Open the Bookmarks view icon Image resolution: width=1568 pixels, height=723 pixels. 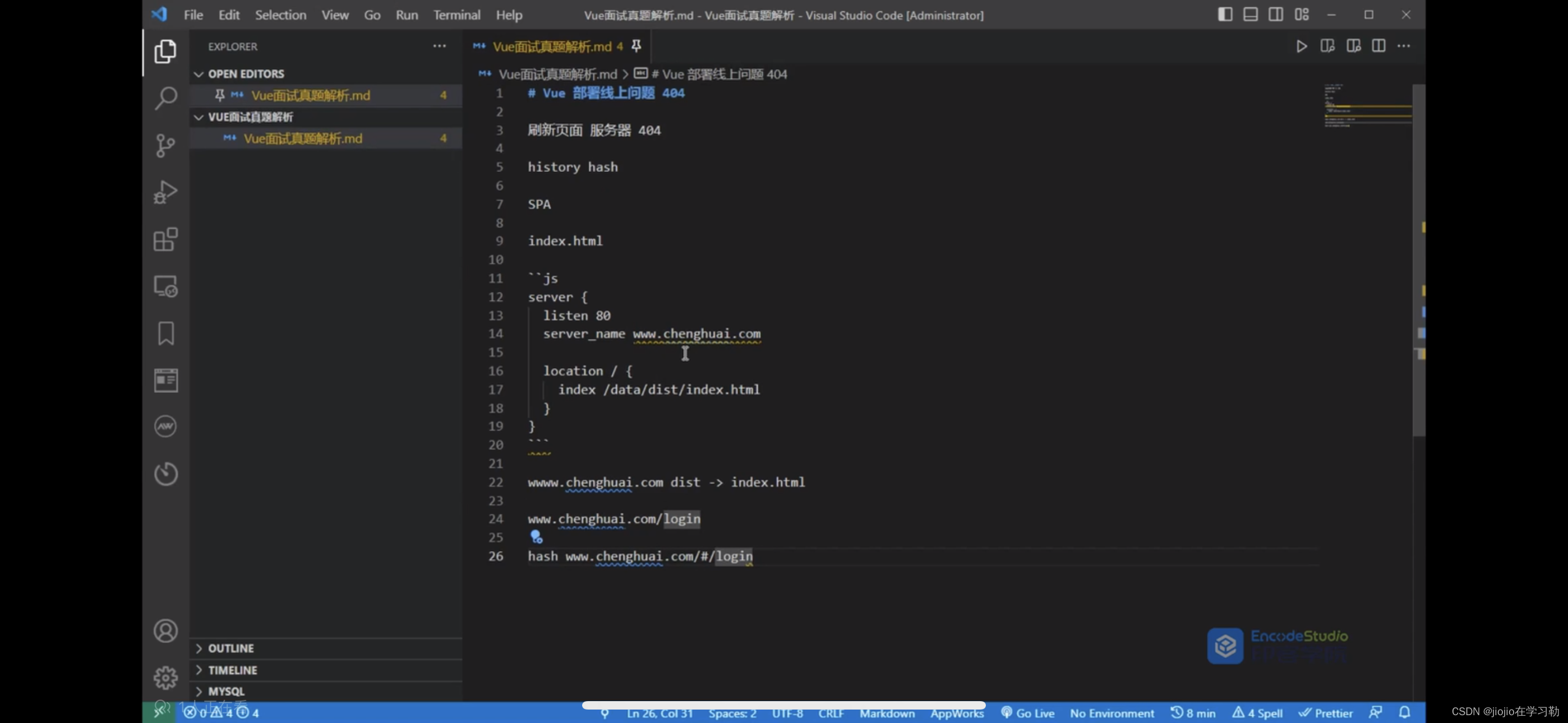(x=165, y=333)
